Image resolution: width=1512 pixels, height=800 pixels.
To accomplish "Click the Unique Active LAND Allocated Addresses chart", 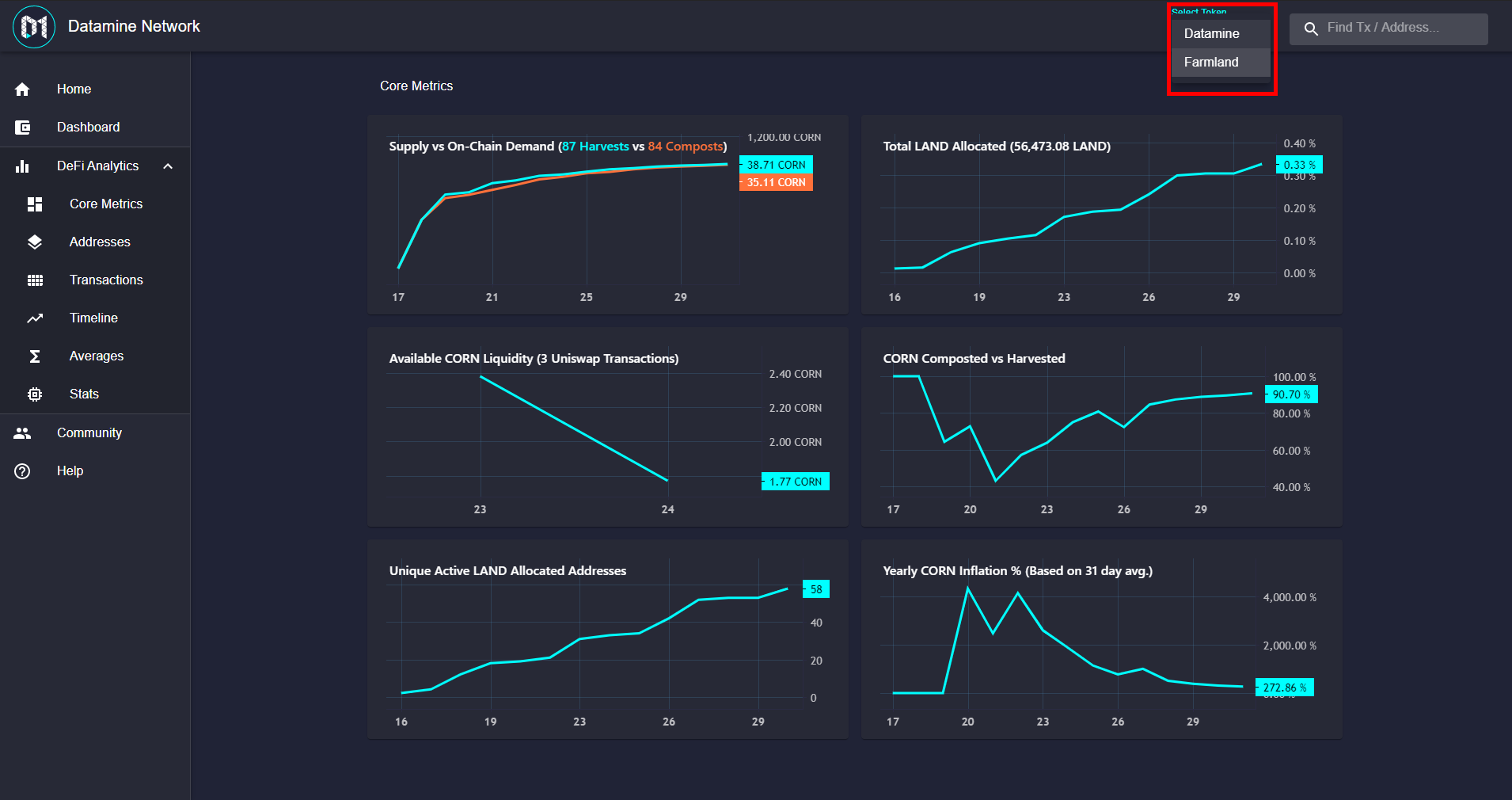I will click(608, 639).
